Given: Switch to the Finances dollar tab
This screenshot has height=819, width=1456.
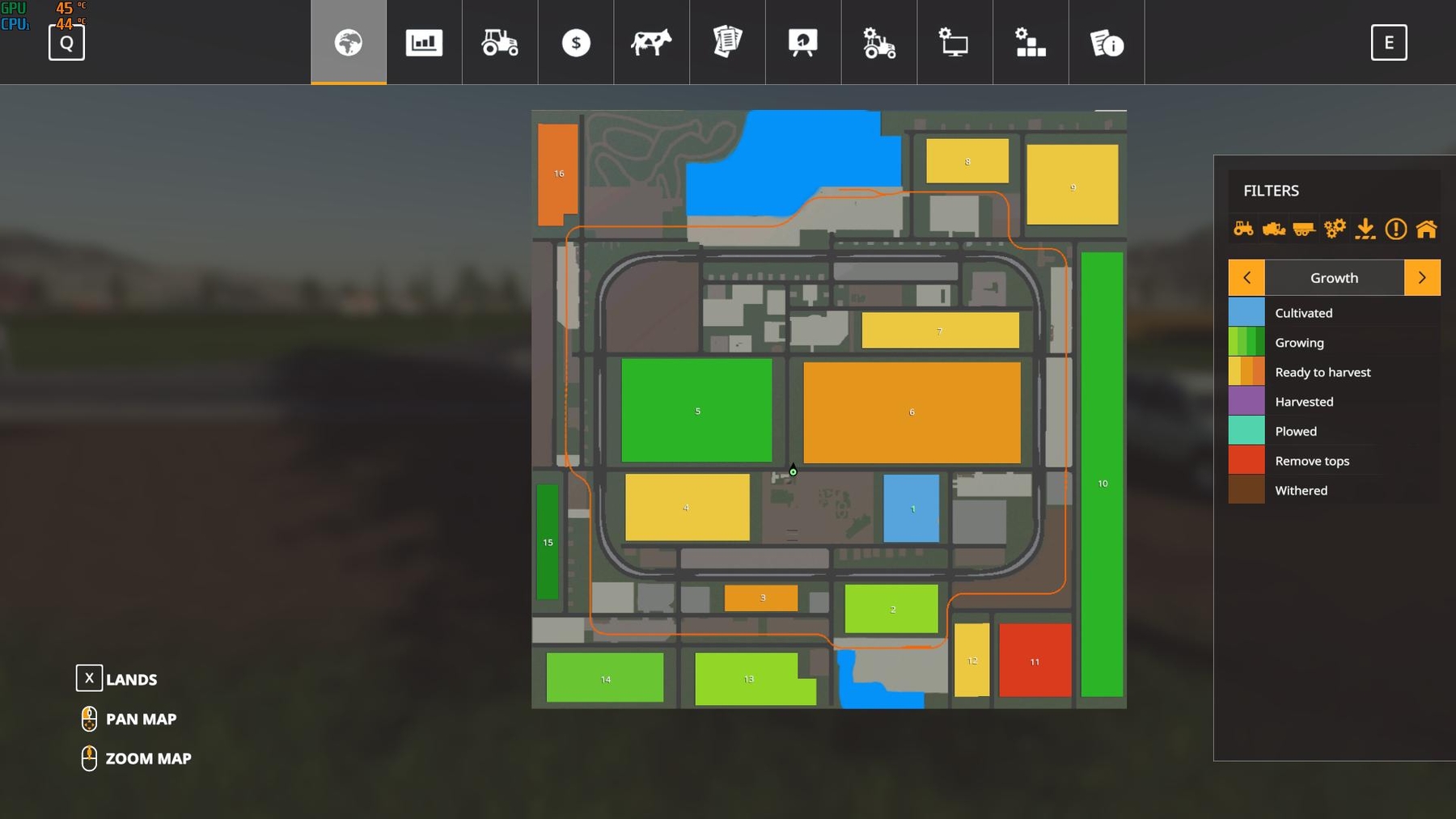Looking at the screenshot, I should pos(576,42).
